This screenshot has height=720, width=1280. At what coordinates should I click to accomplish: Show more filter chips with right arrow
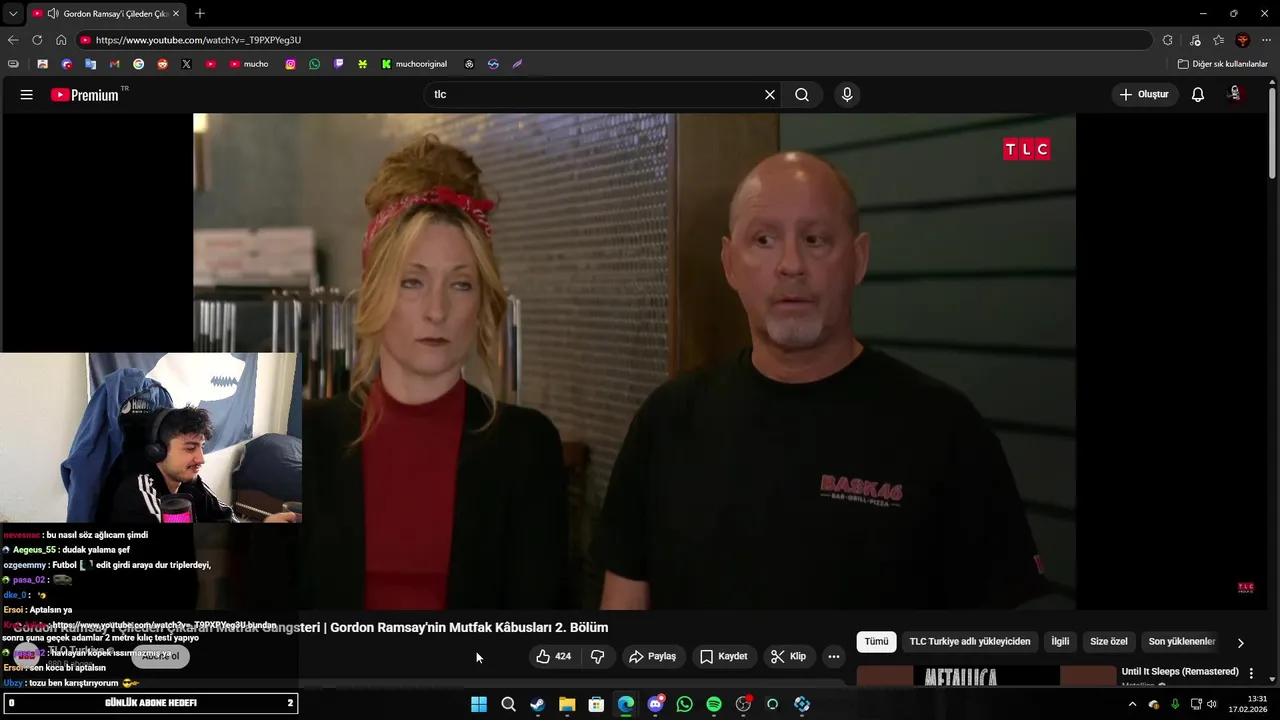[x=1241, y=643]
